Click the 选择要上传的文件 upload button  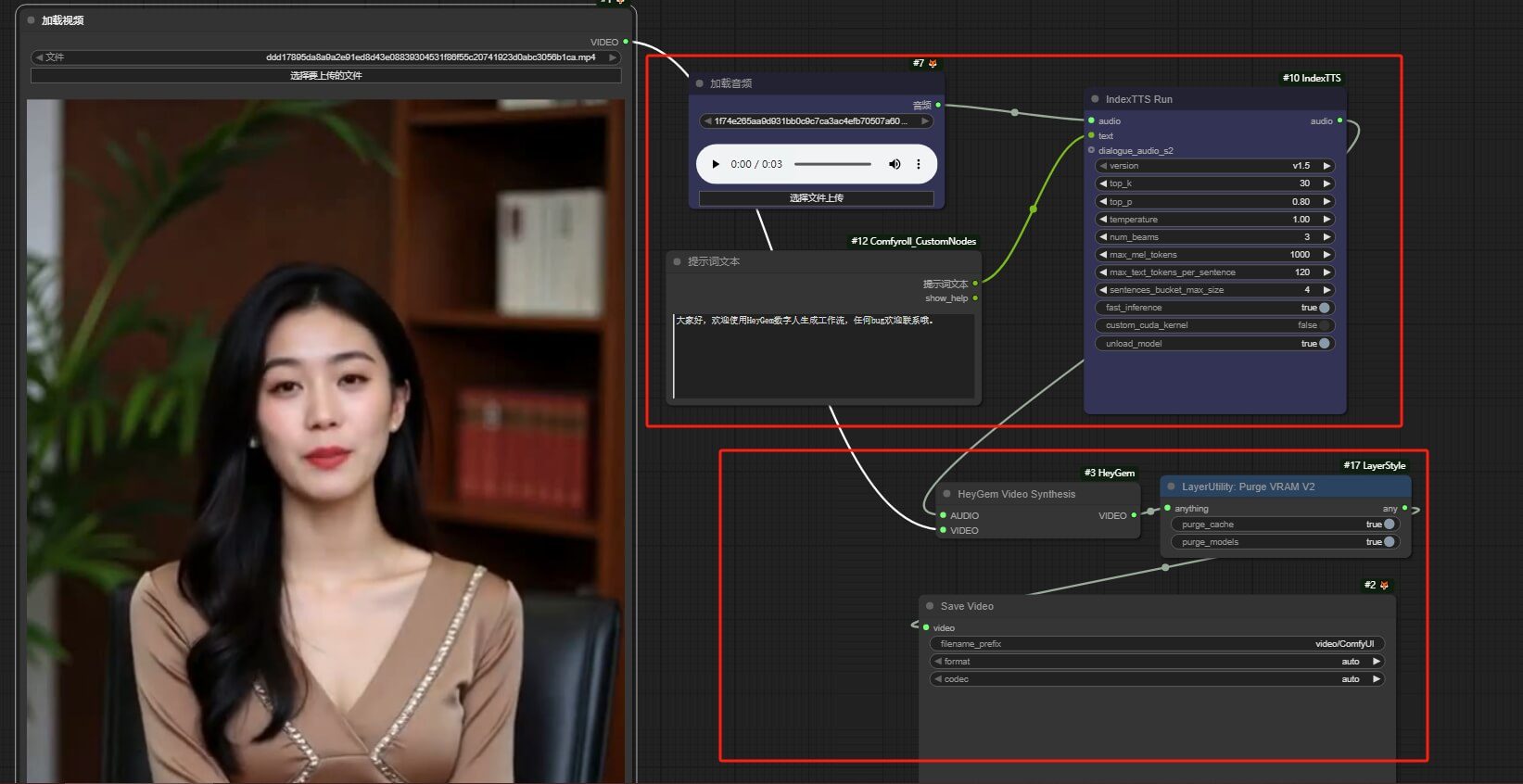(325, 76)
